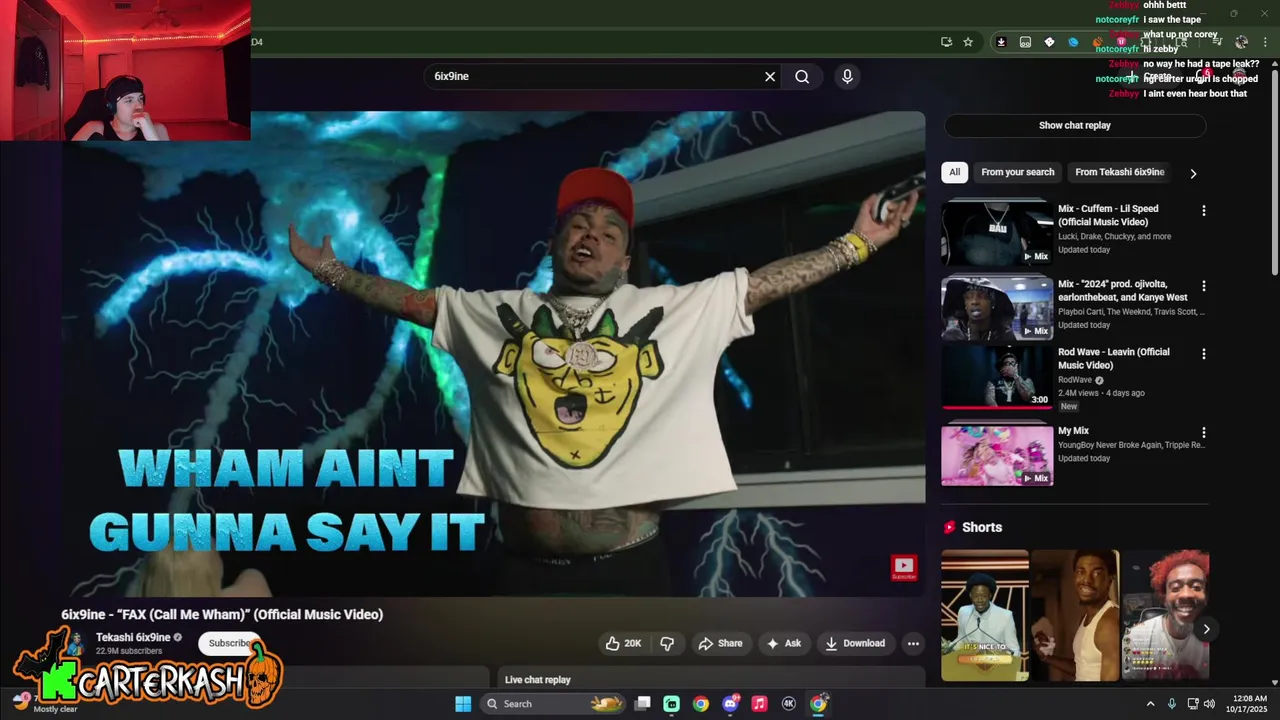Open options menu for "2024" mix
This screenshot has width=1280, height=720.
point(1204,286)
